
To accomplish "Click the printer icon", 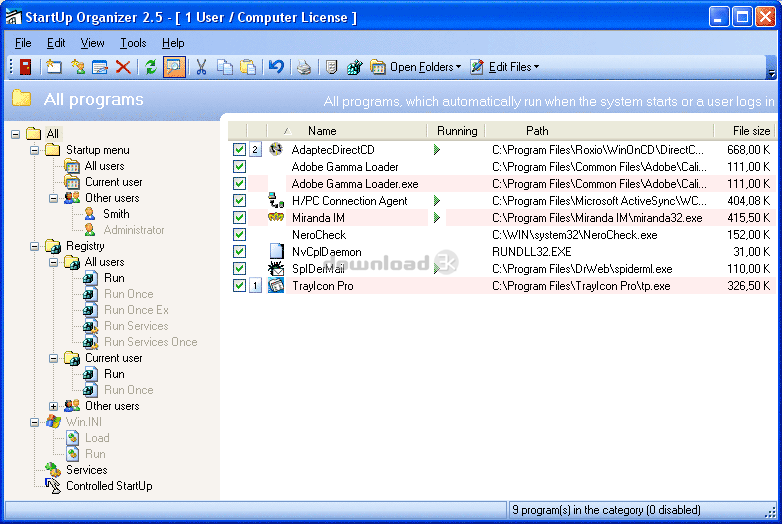I will coord(304,67).
